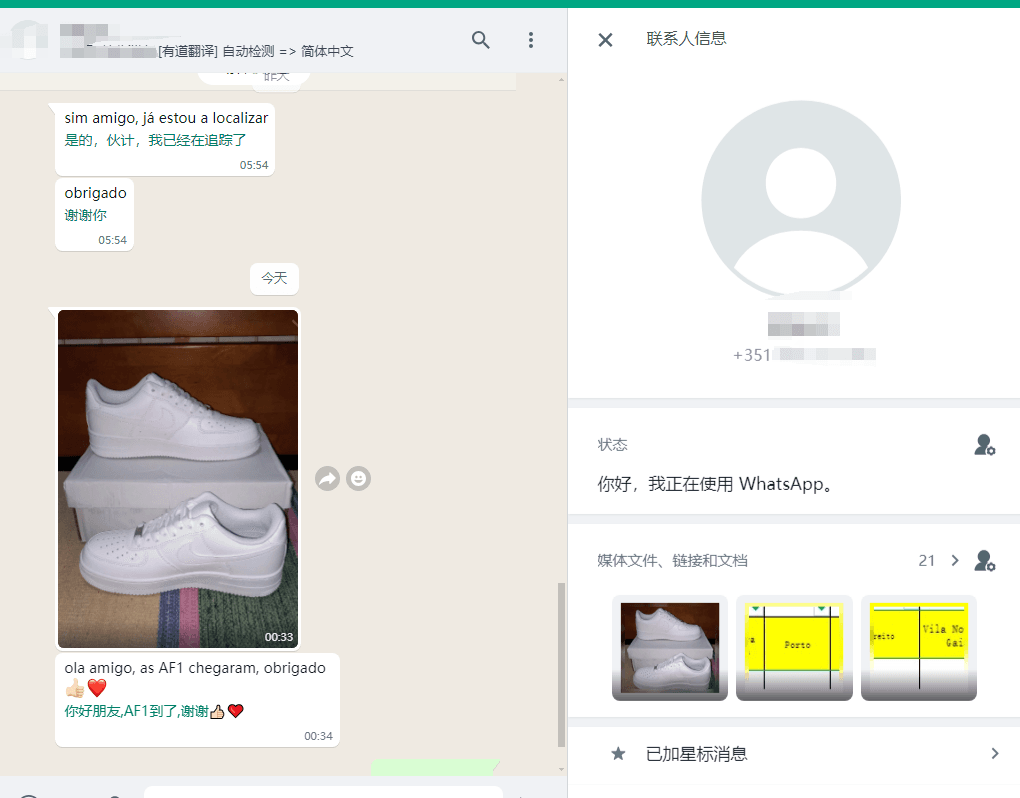Screen dimensions: 1020x798
Task: Open the three-dot chat menu
Action: tap(531, 40)
